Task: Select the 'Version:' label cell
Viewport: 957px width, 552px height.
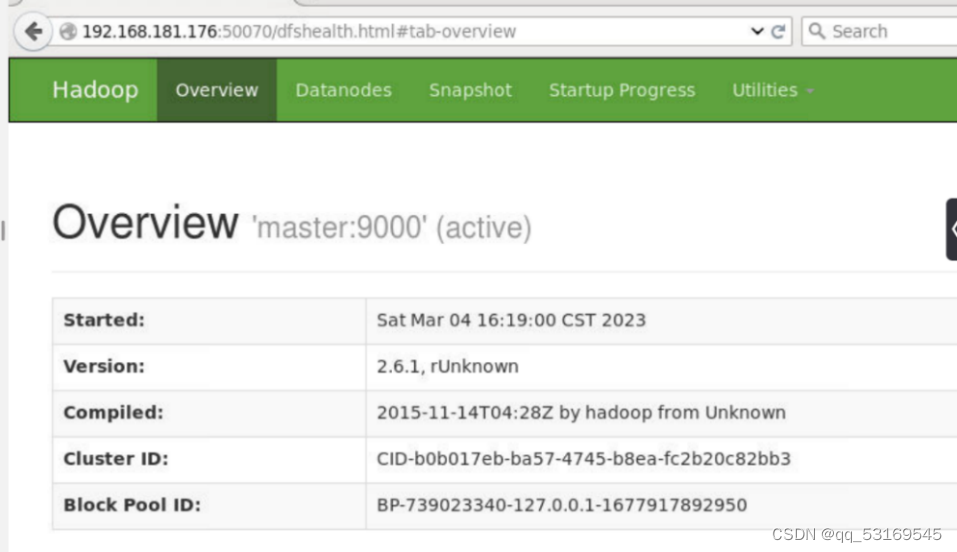Action: [x=209, y=367]
